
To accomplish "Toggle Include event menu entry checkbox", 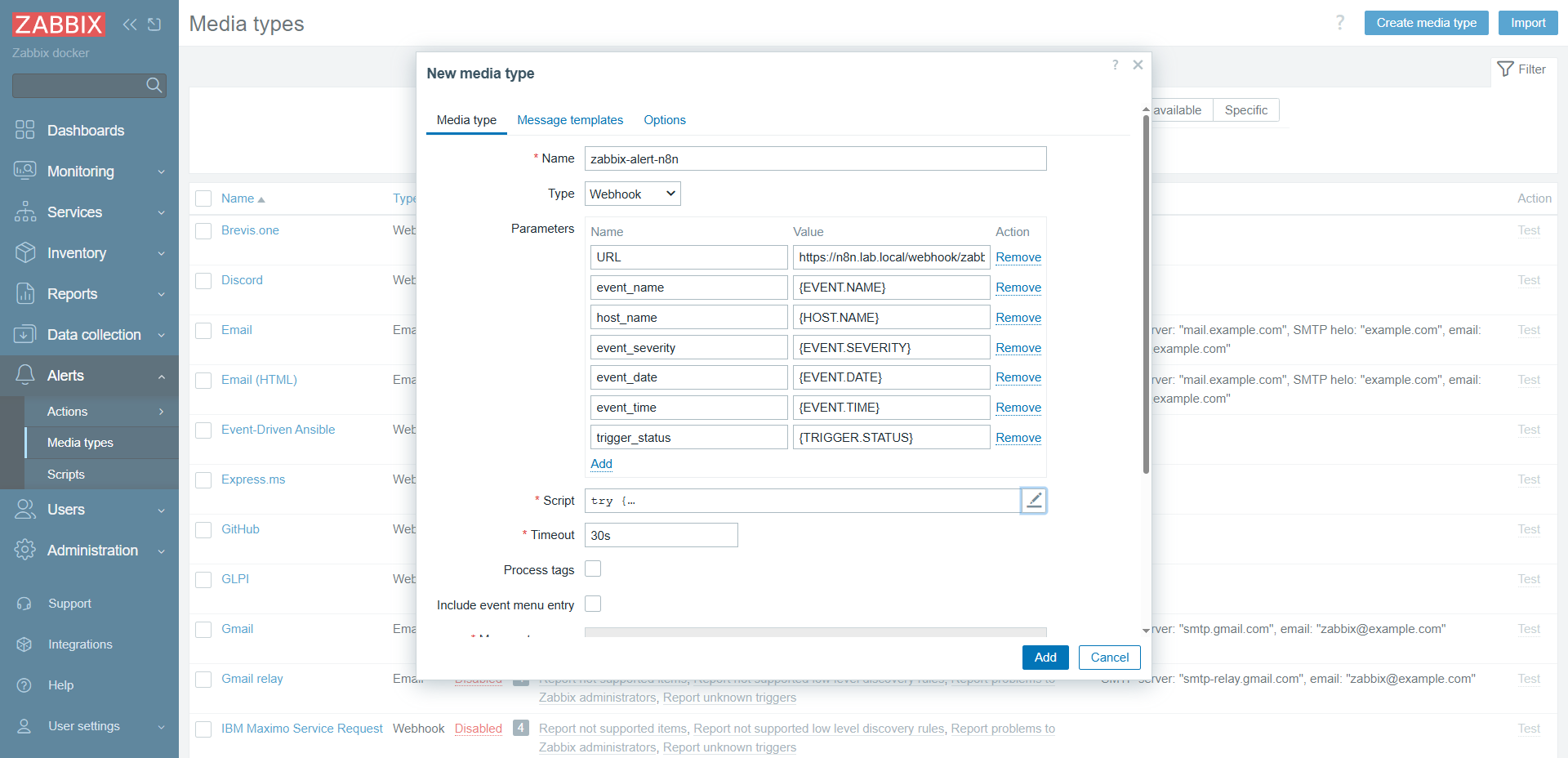I will (593, 604).
